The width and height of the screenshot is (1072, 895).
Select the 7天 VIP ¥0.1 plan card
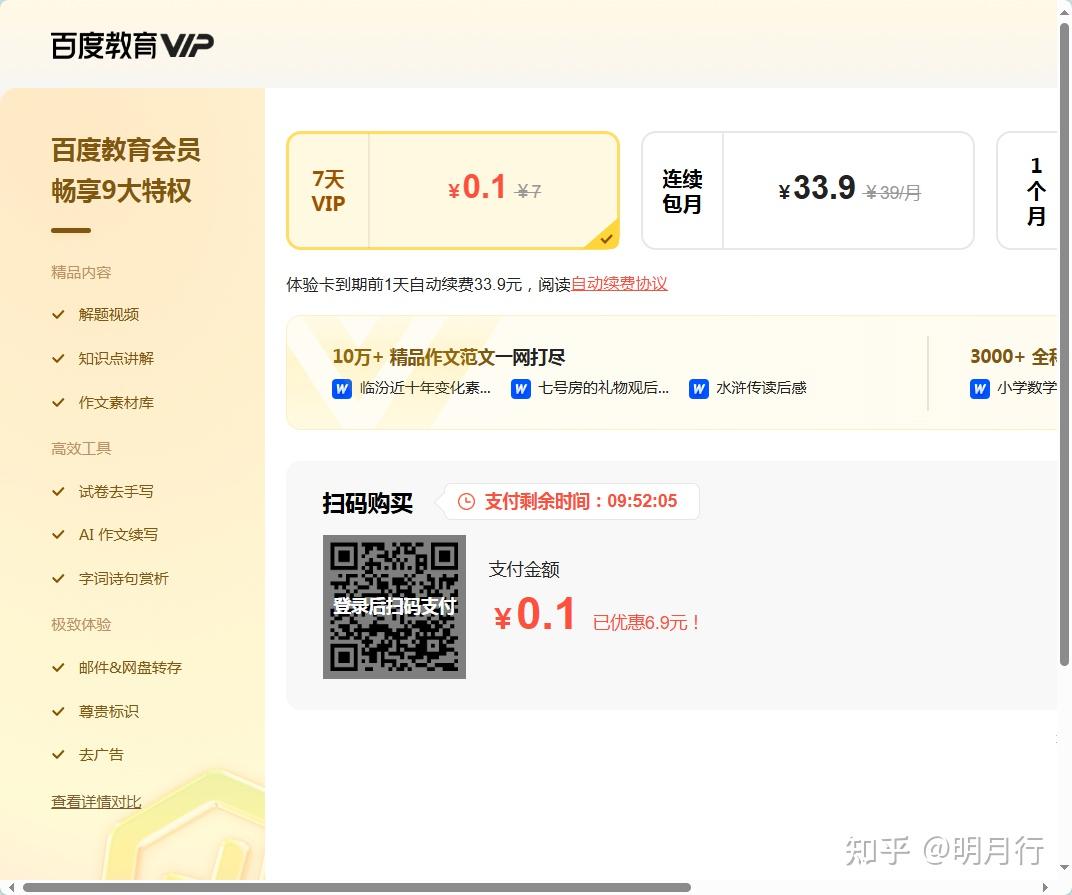tap(453, 191)
